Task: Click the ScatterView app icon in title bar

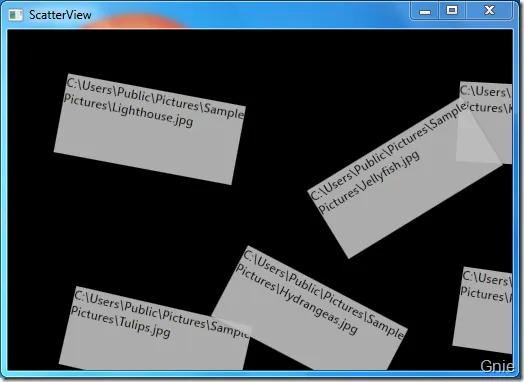Action: [x=15, y=15]
